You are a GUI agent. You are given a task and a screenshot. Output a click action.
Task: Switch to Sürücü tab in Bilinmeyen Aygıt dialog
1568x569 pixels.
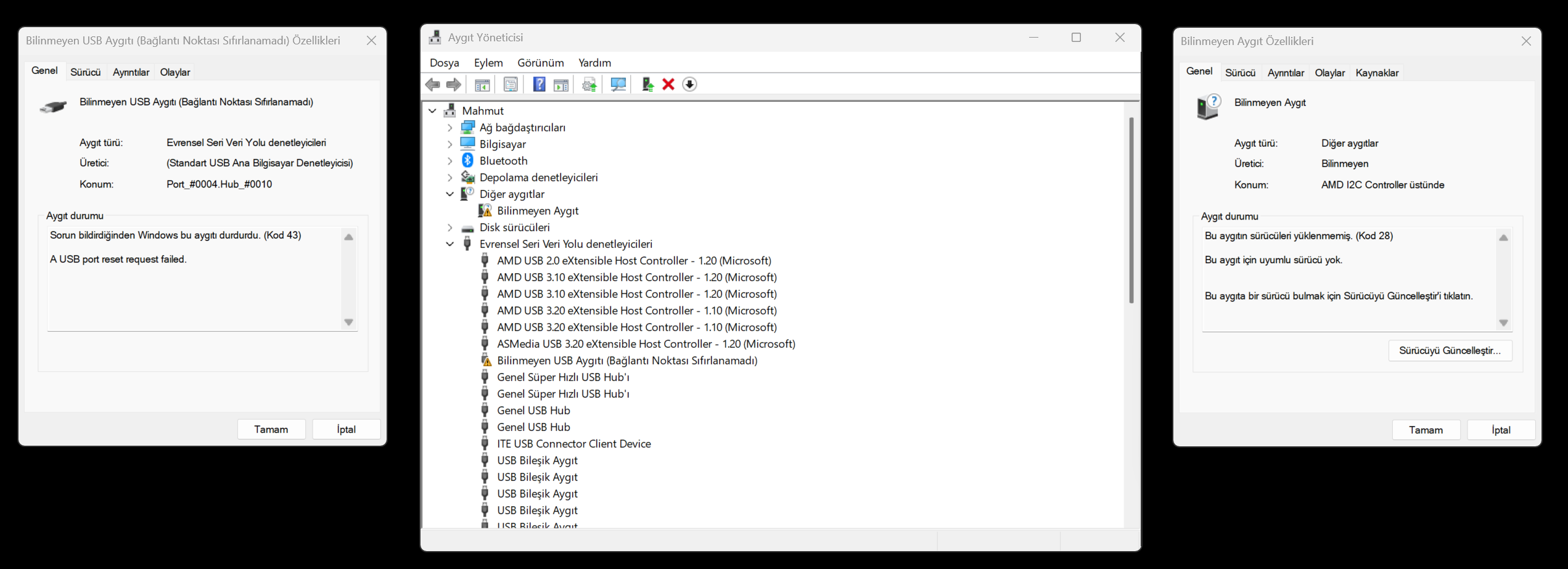[1240, 73]
